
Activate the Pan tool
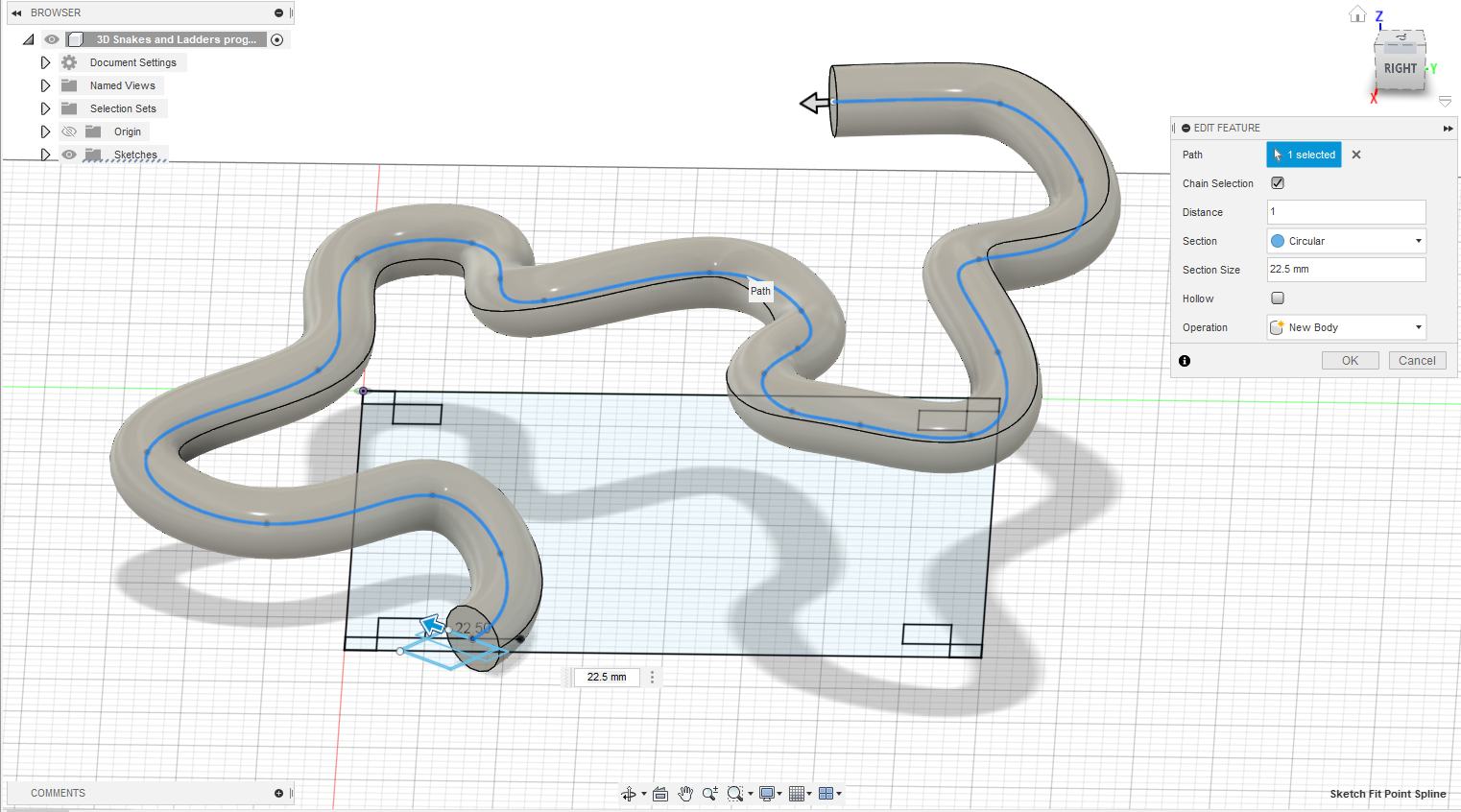pyautogui.click(x=685, y=793)
